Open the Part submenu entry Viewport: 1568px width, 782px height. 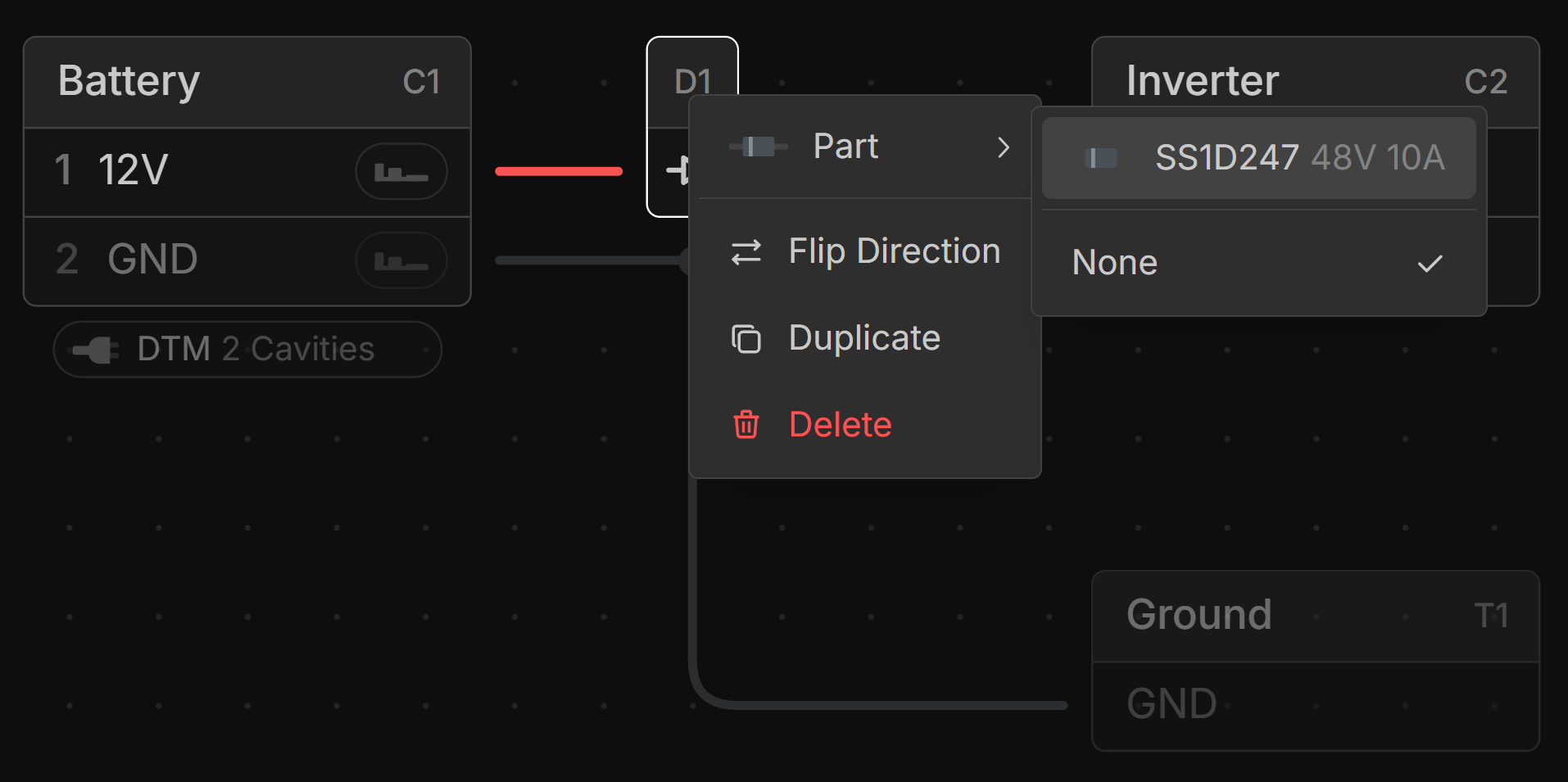point(845,147)
